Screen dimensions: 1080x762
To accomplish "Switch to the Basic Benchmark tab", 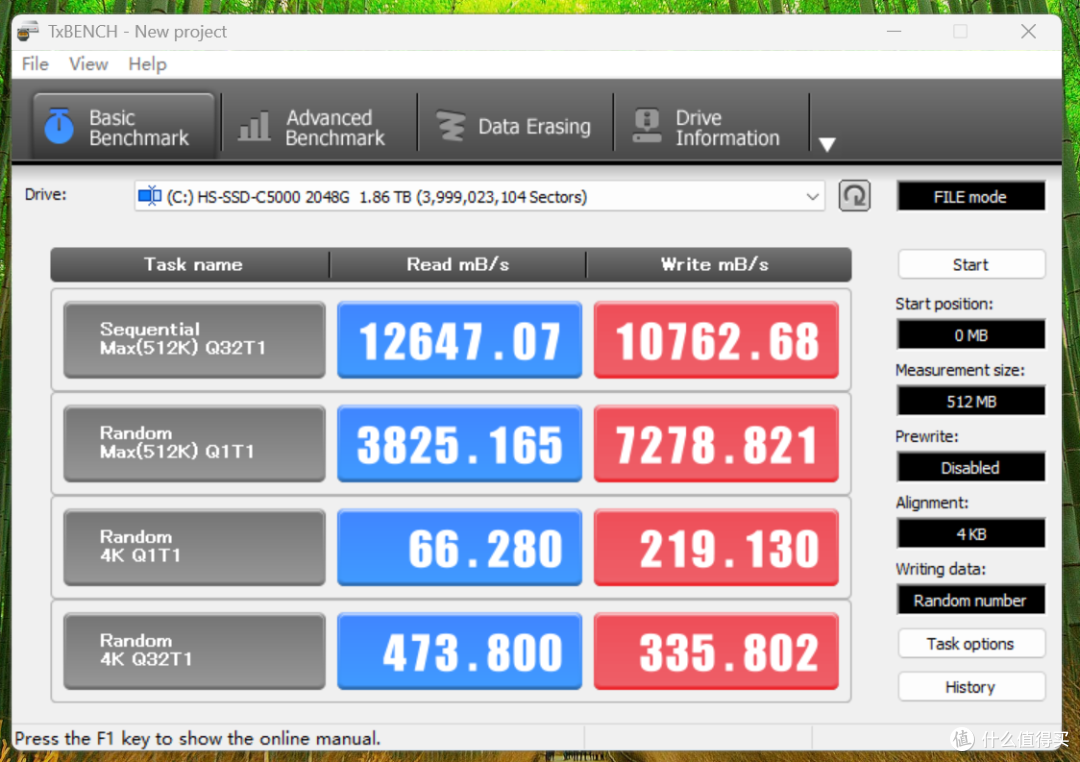I will coord(124,127).
